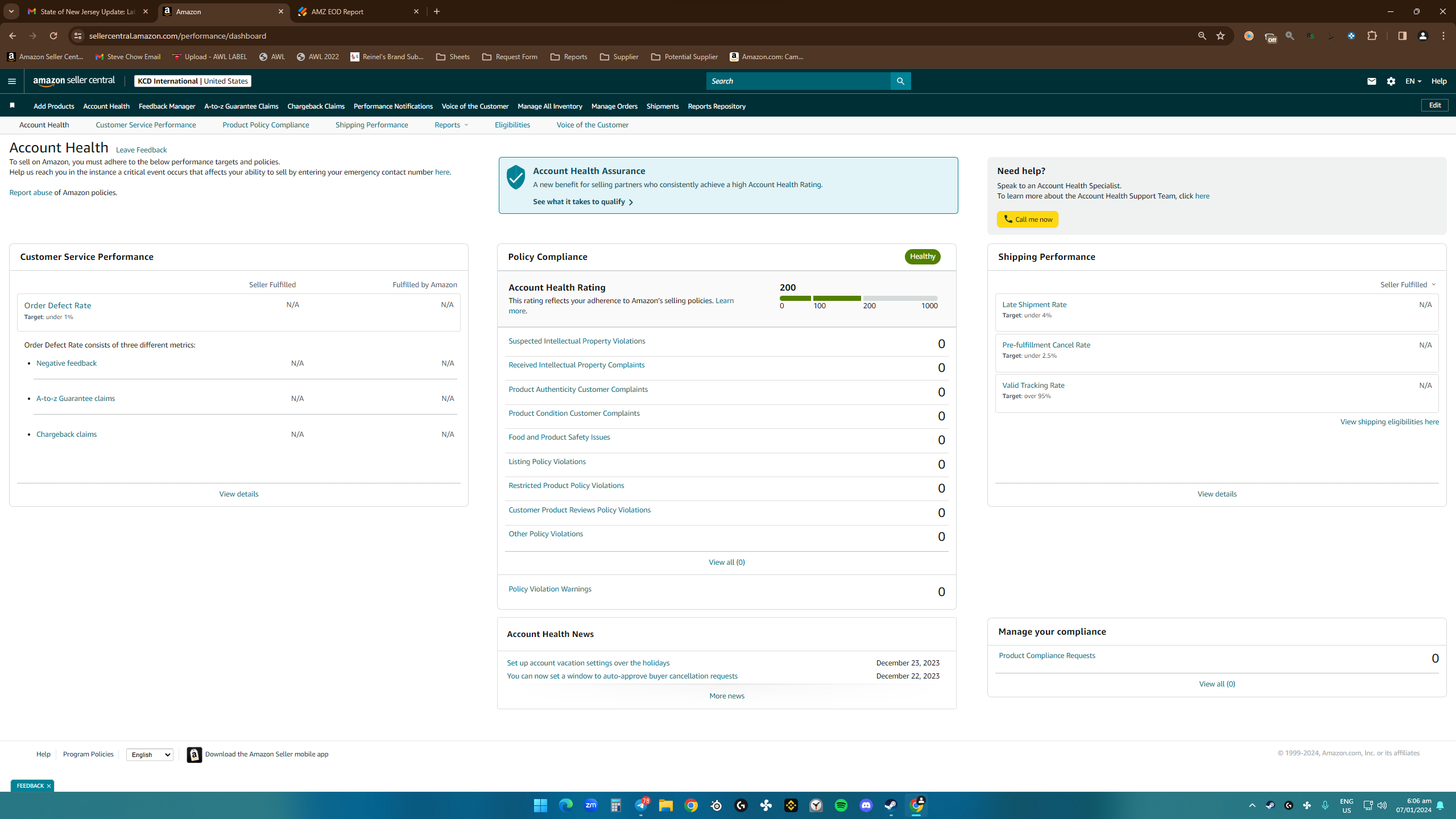Open the Seller Fulfilled dropdown in Shipping Performance
The width and height of the screenshot is (1456, 819).
pos(1408,284)
